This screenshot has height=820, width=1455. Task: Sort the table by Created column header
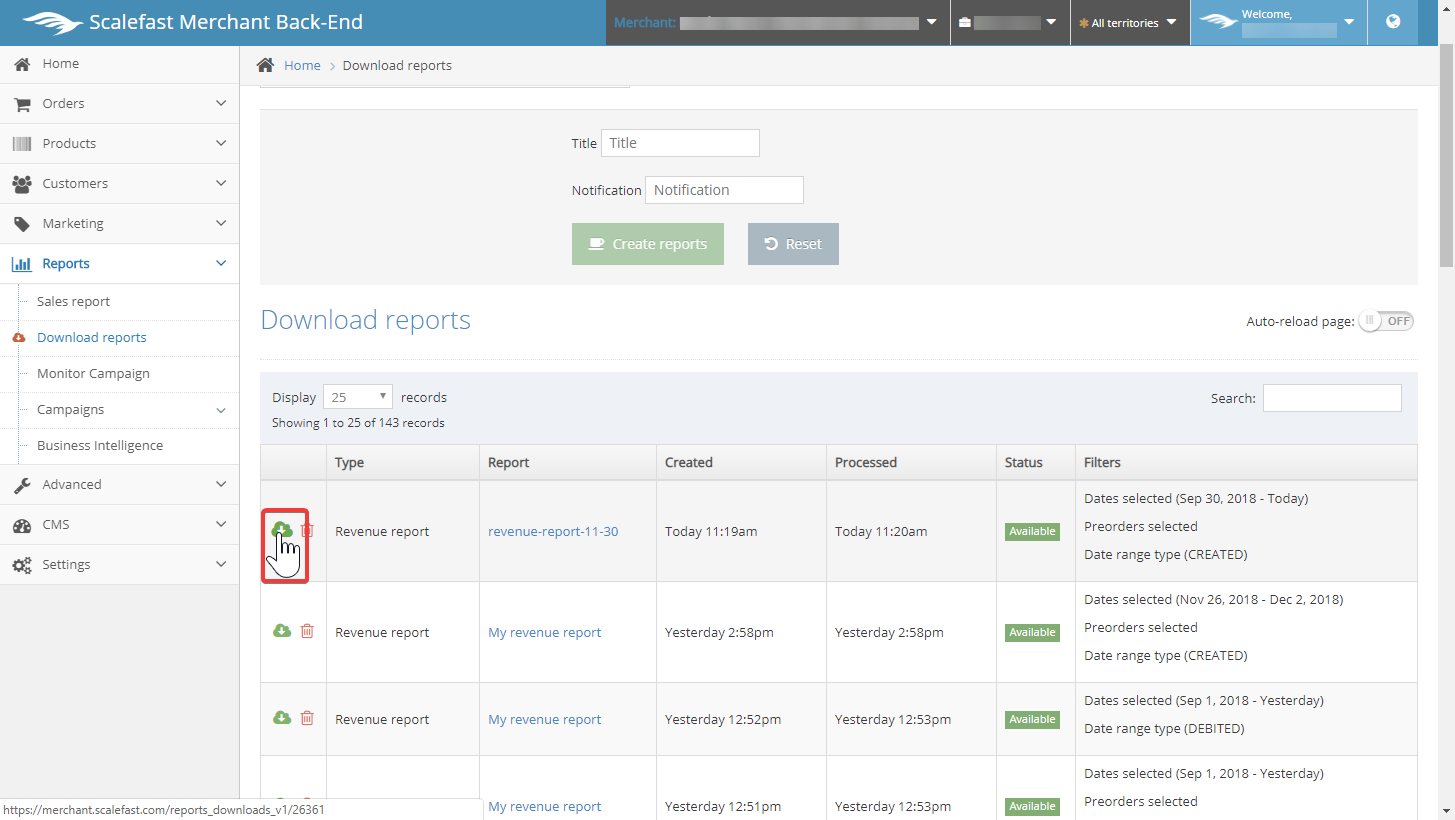point(689,462)
